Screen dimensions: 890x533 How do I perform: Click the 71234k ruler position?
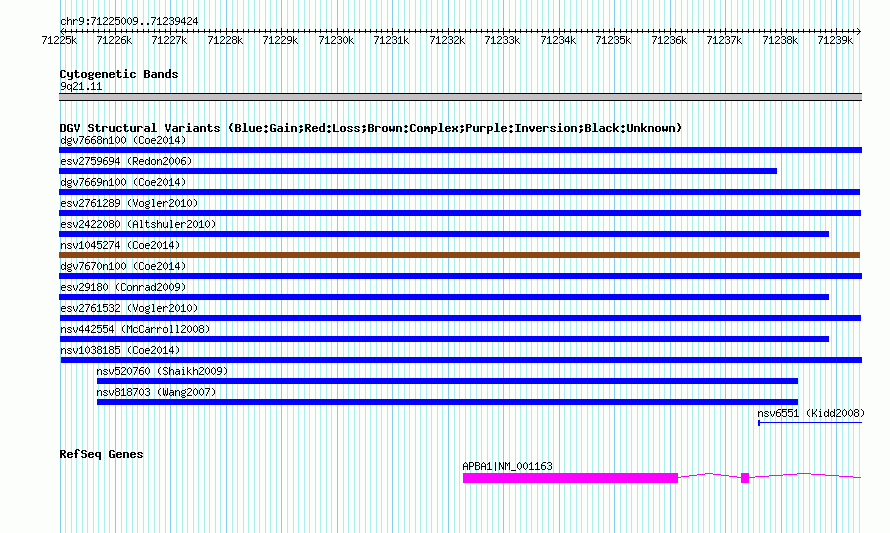pos(558,40)
